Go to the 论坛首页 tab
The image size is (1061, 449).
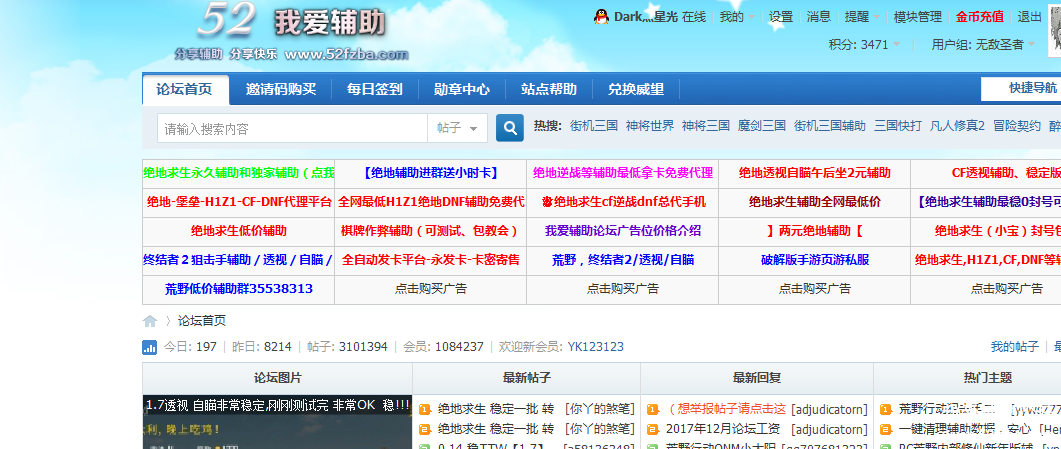click(185, 89)
